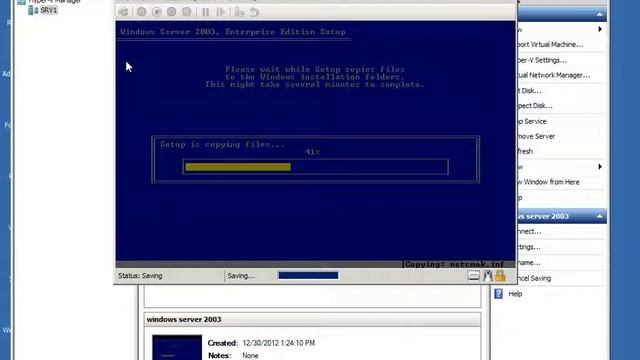Choose the Stop Service action
The image size is (640, 360).
tap(531, 121)
